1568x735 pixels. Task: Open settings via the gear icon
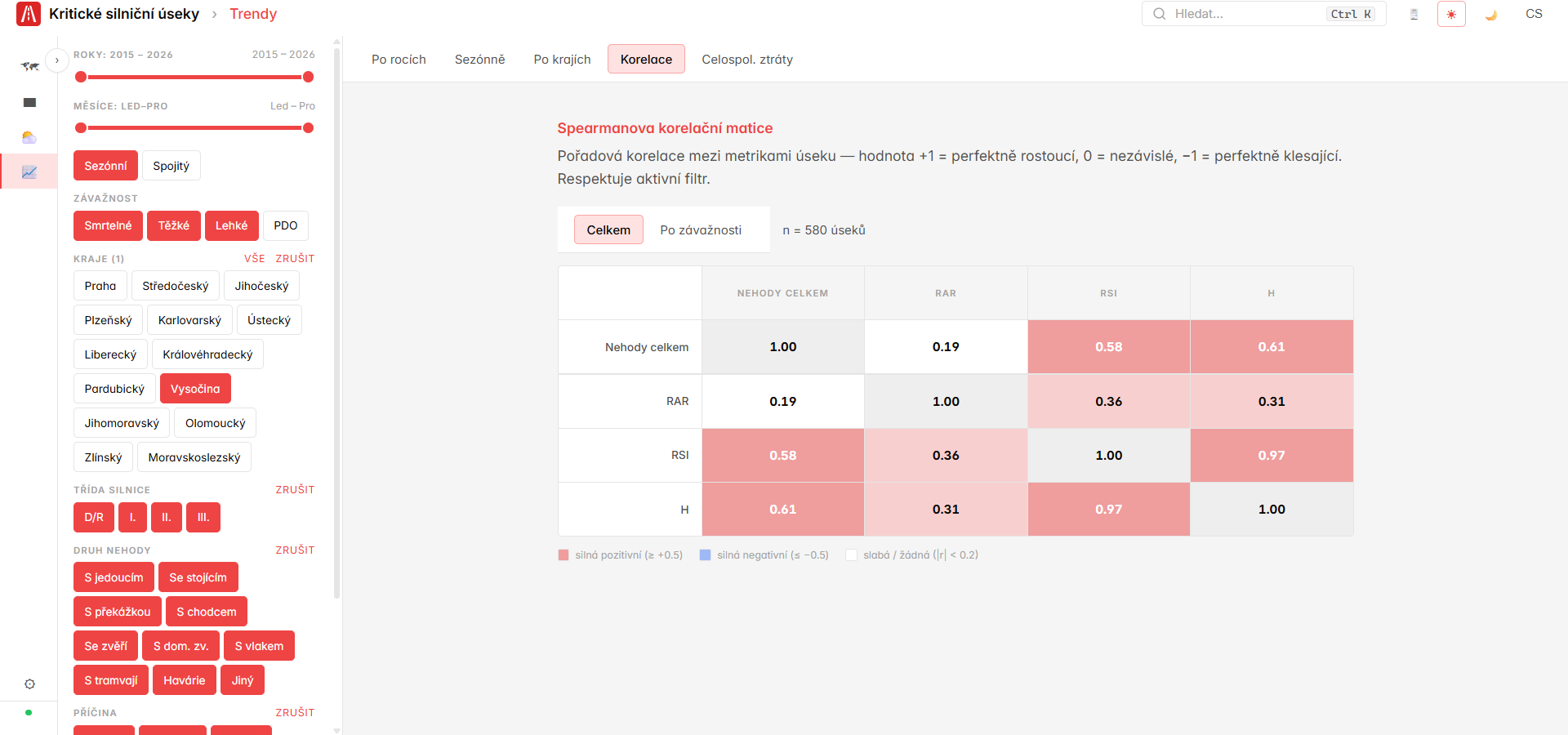click(x=29, y=684)
